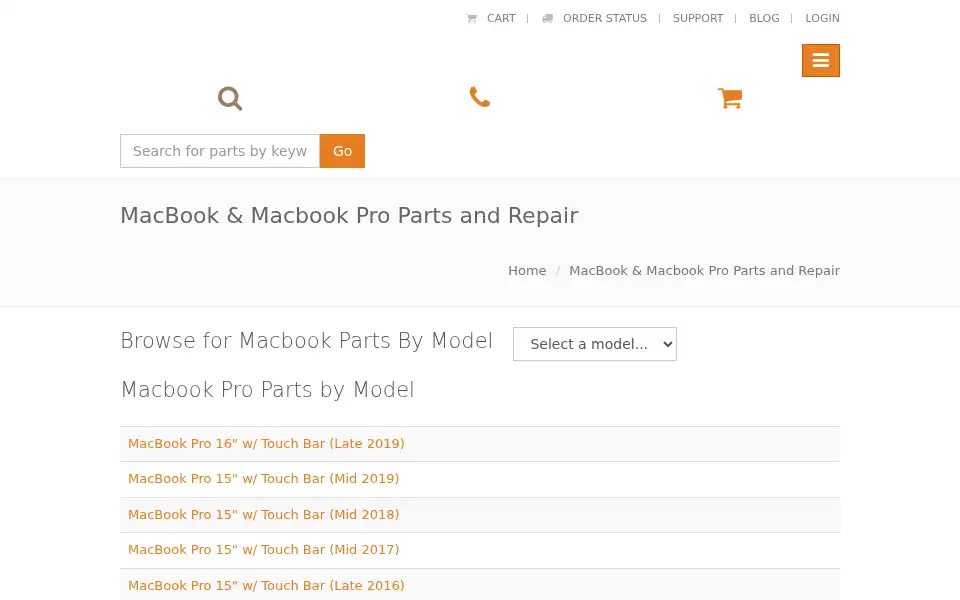This screenshot has height=600, width=960.
Task: Go to the SUPPORT page
Action: 698,18
